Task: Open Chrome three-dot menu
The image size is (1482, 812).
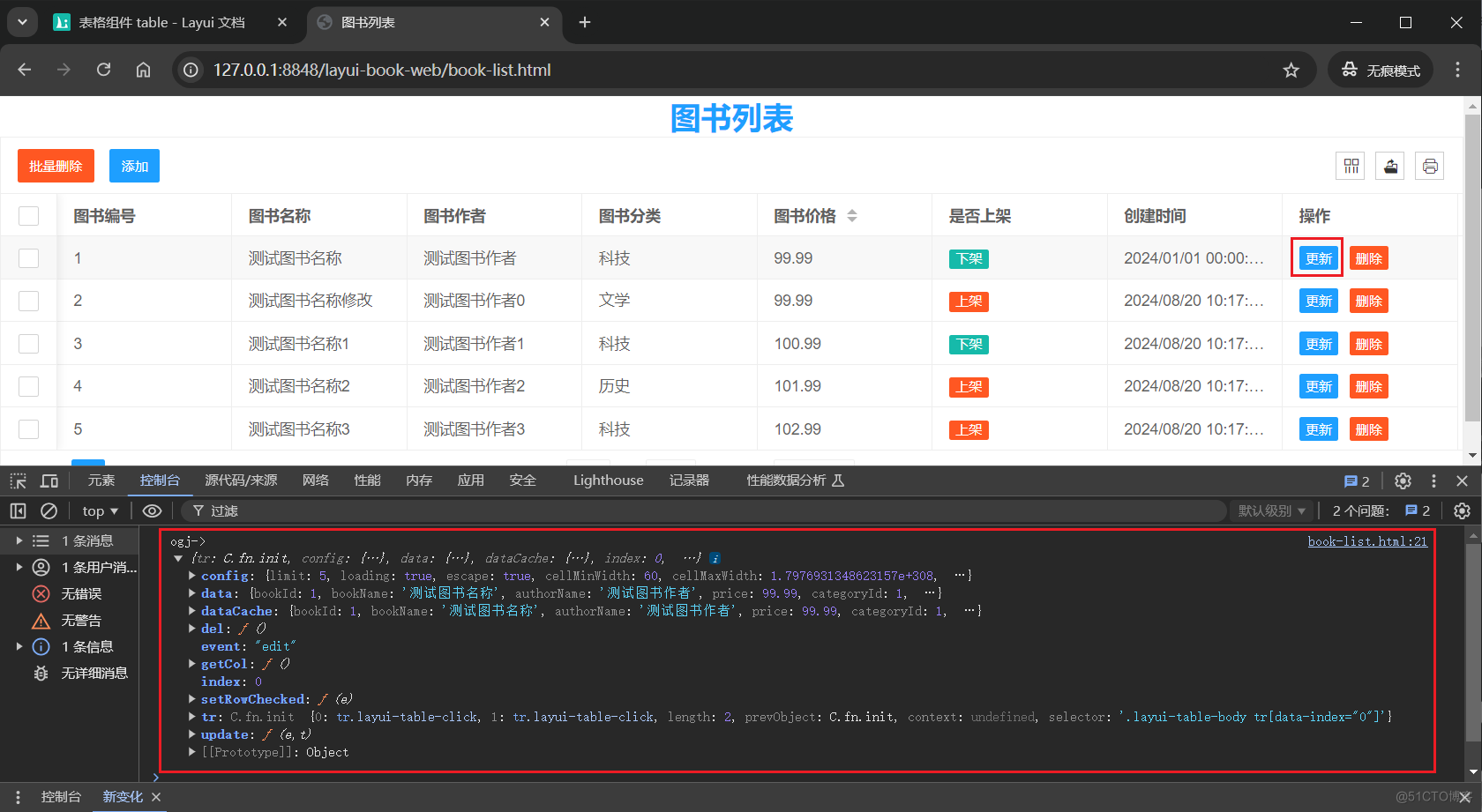Action: 1457,70
